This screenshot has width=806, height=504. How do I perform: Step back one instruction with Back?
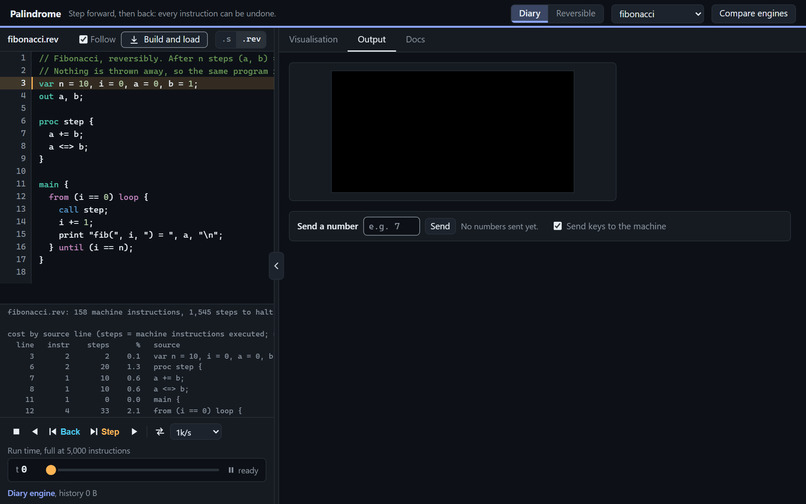coord(64,431)
